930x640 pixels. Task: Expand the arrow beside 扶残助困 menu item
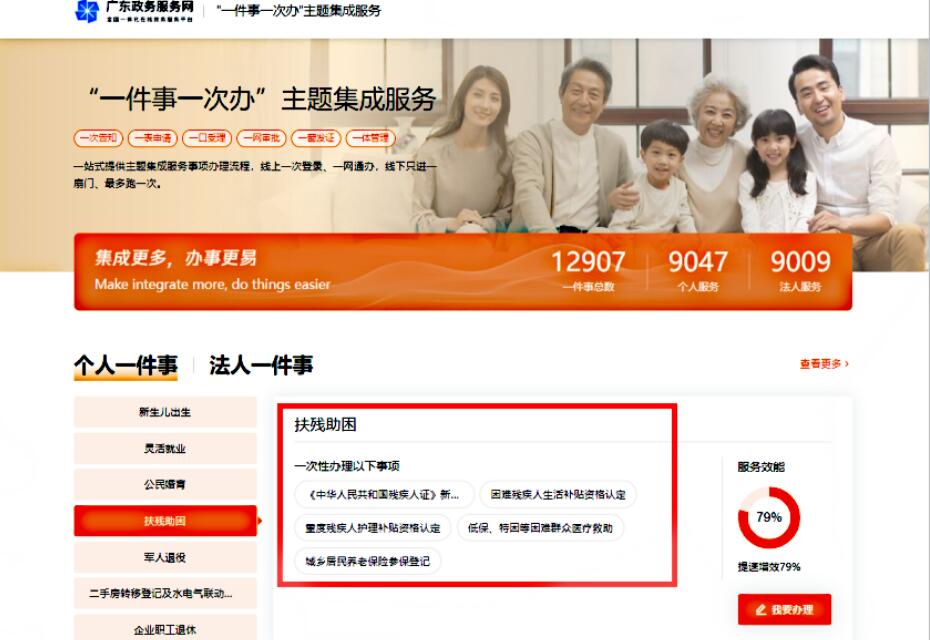click(x=260, y=520)
